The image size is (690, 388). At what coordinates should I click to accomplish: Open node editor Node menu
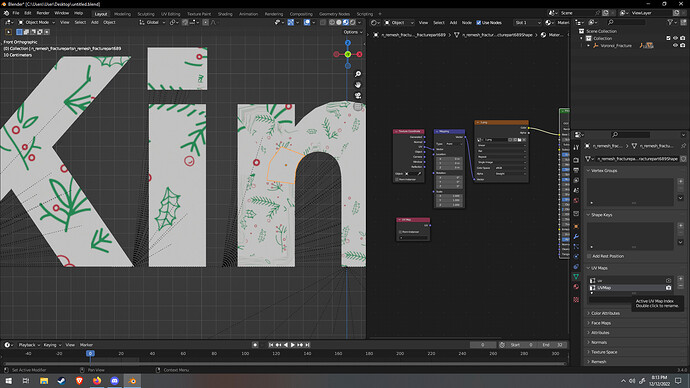(466, 22)
